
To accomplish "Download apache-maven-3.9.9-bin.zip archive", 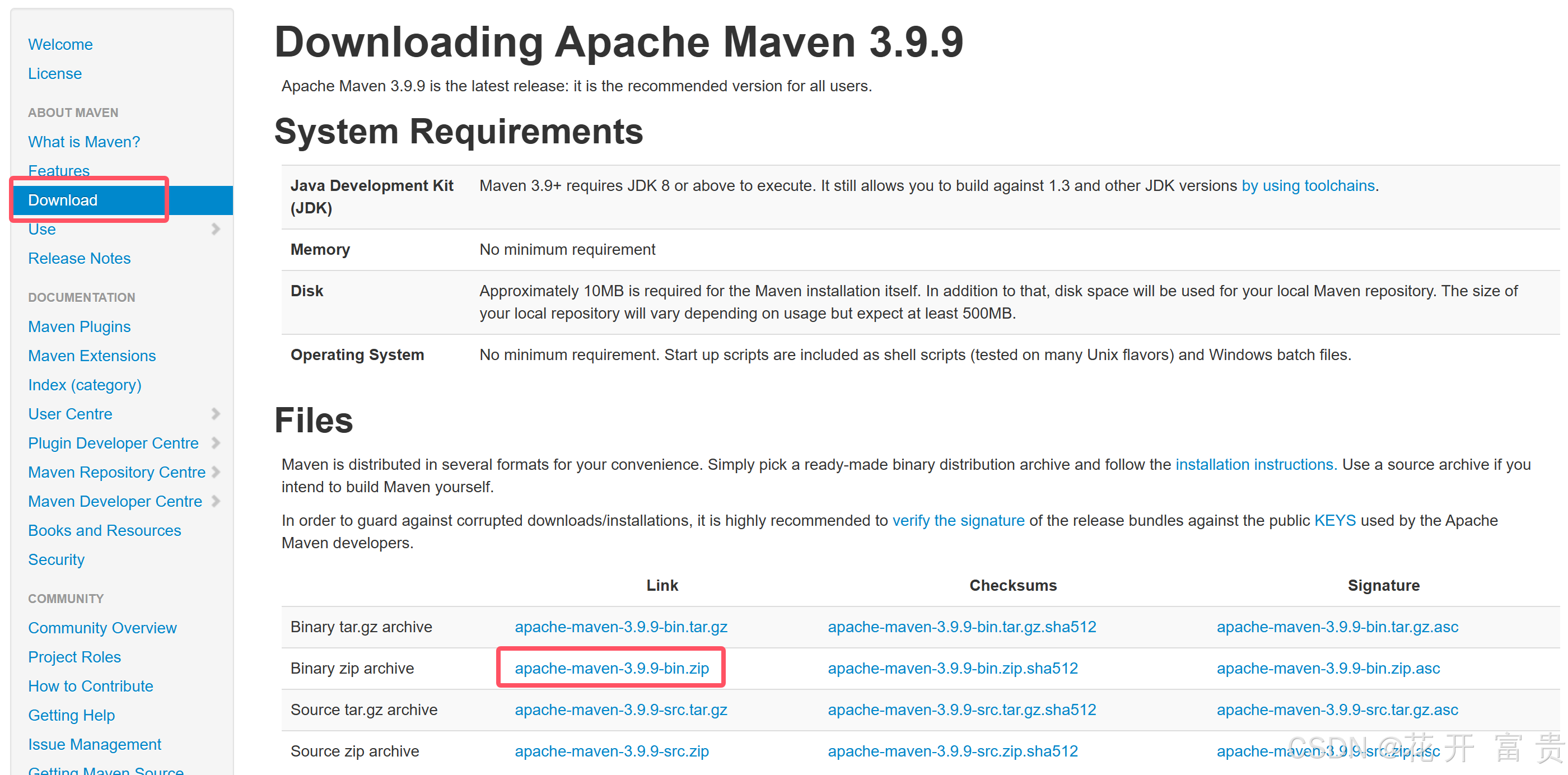I will point(611,668).
